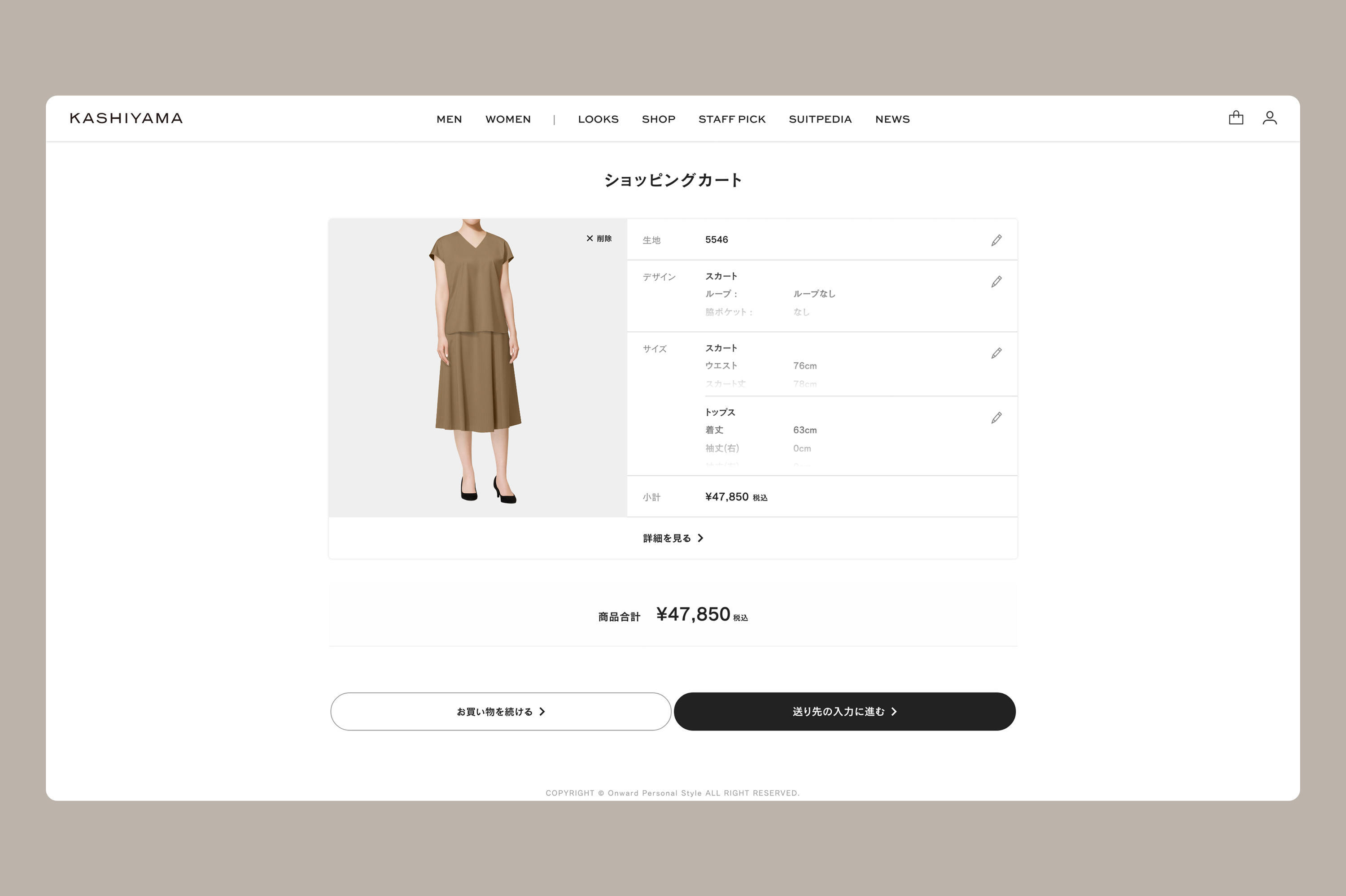Open the shopping bag cart icon

click(x=1236, y=117)
